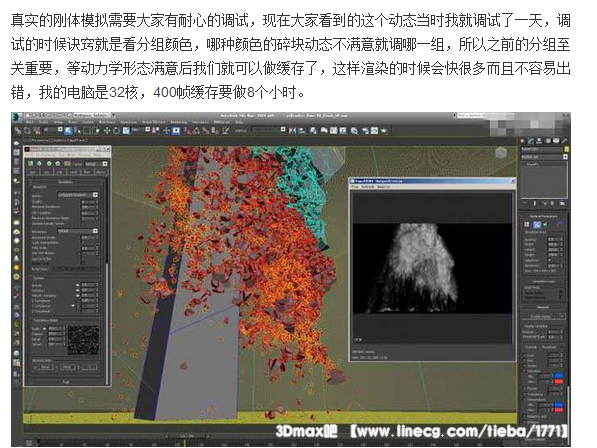Click the turbulence noise preview thumbnail
This screenshot has width=597, height=448.
[83, 340]
